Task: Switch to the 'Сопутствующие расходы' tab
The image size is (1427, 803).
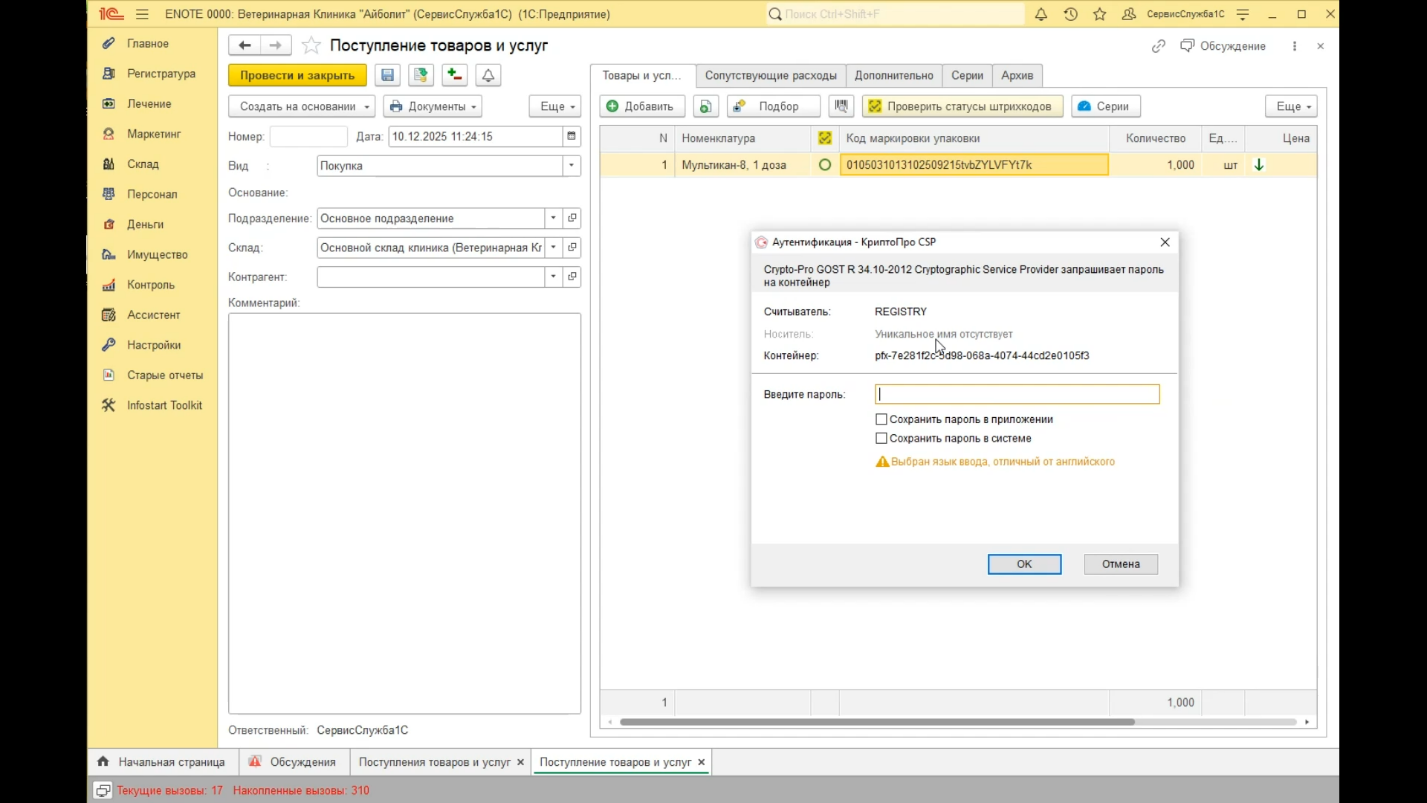Action: tap(770, 76)
